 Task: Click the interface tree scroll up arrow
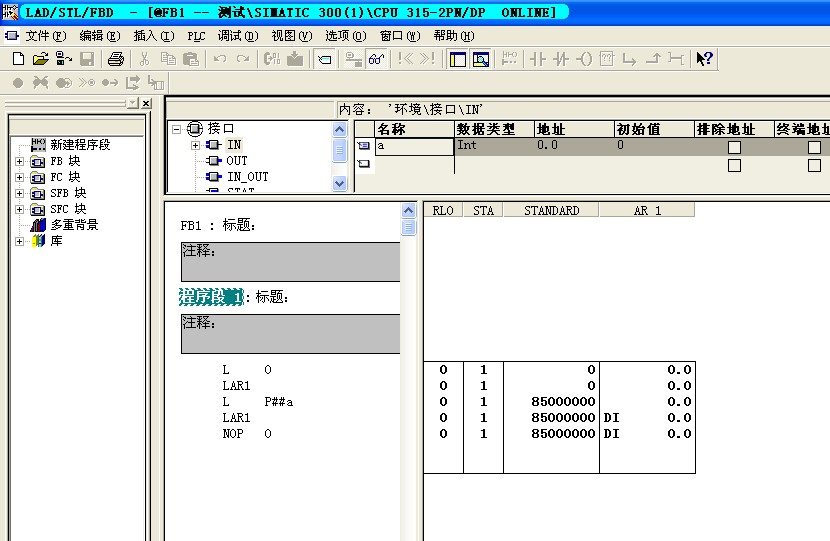tap(339, 129)
